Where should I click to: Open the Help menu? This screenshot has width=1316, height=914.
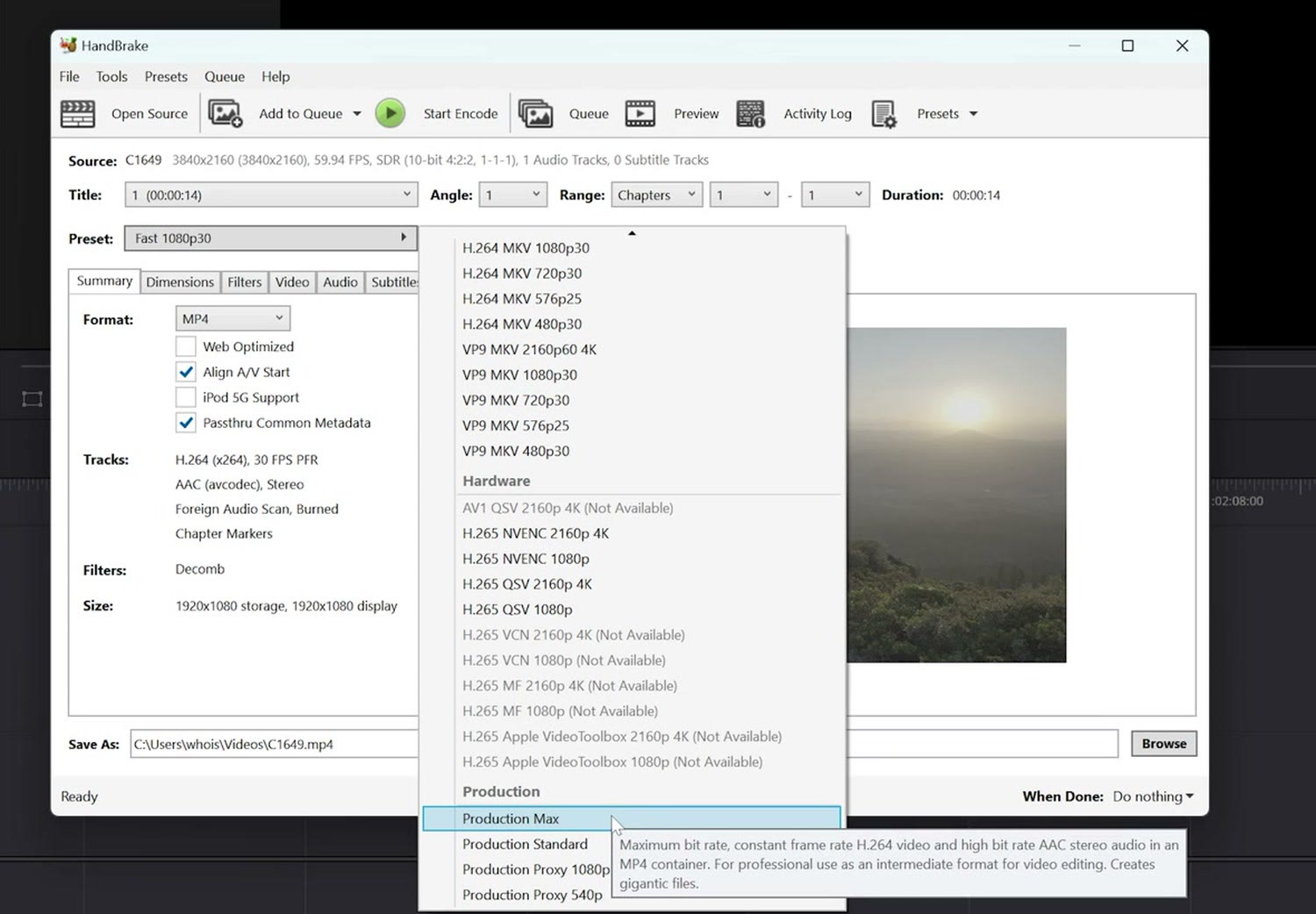[275, 76]
